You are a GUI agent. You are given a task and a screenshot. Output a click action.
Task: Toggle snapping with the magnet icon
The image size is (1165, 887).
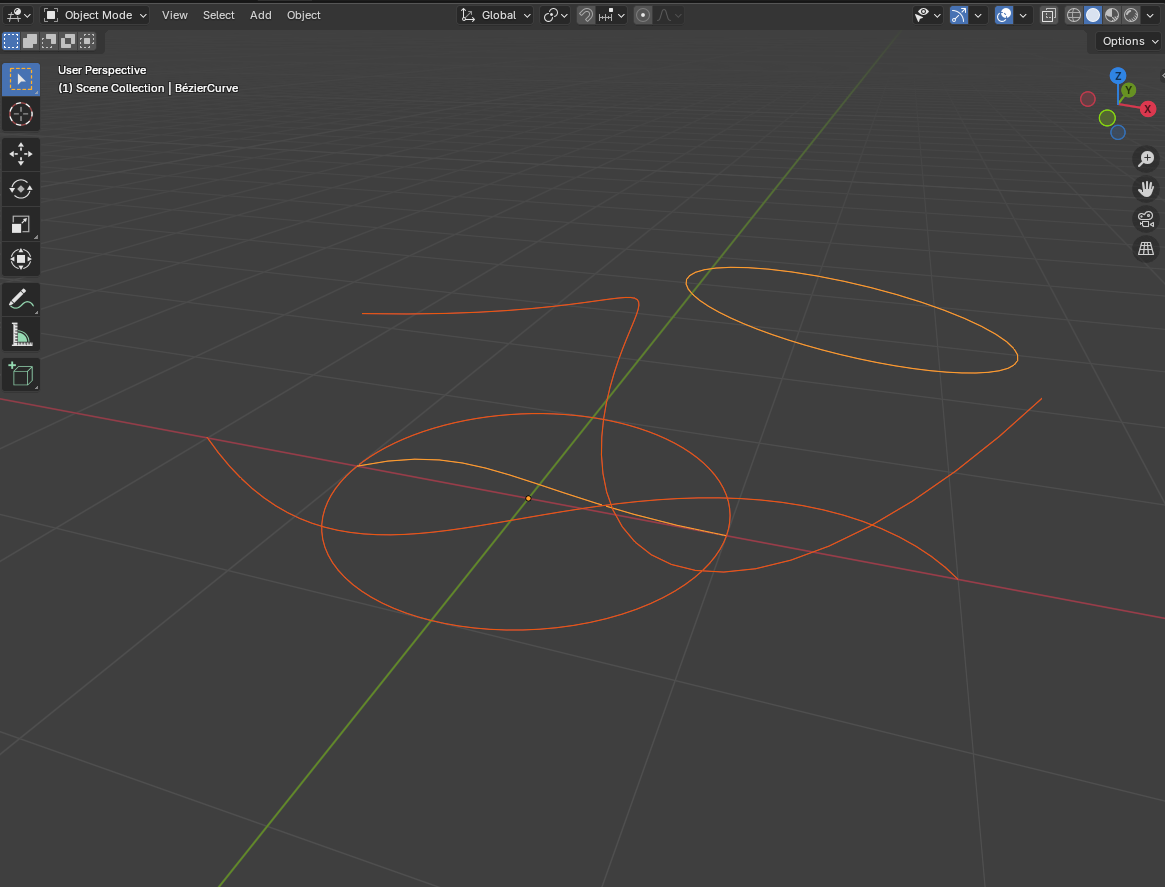[x=586, y=15]
